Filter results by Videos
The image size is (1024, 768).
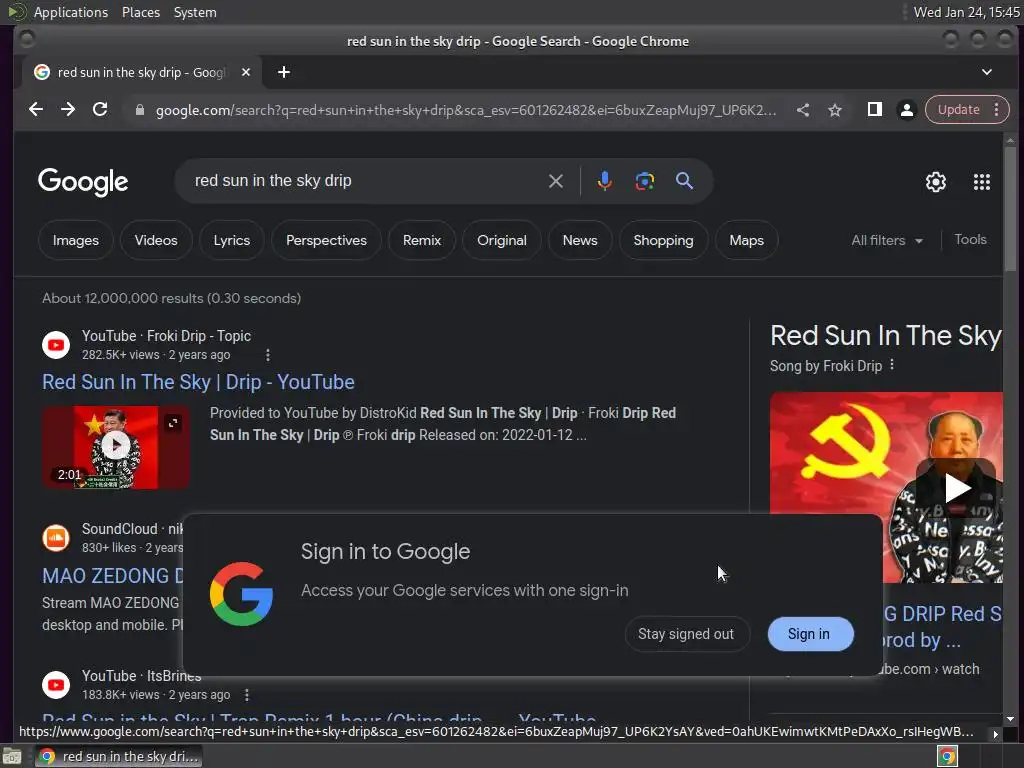click(x=156, y=240)
